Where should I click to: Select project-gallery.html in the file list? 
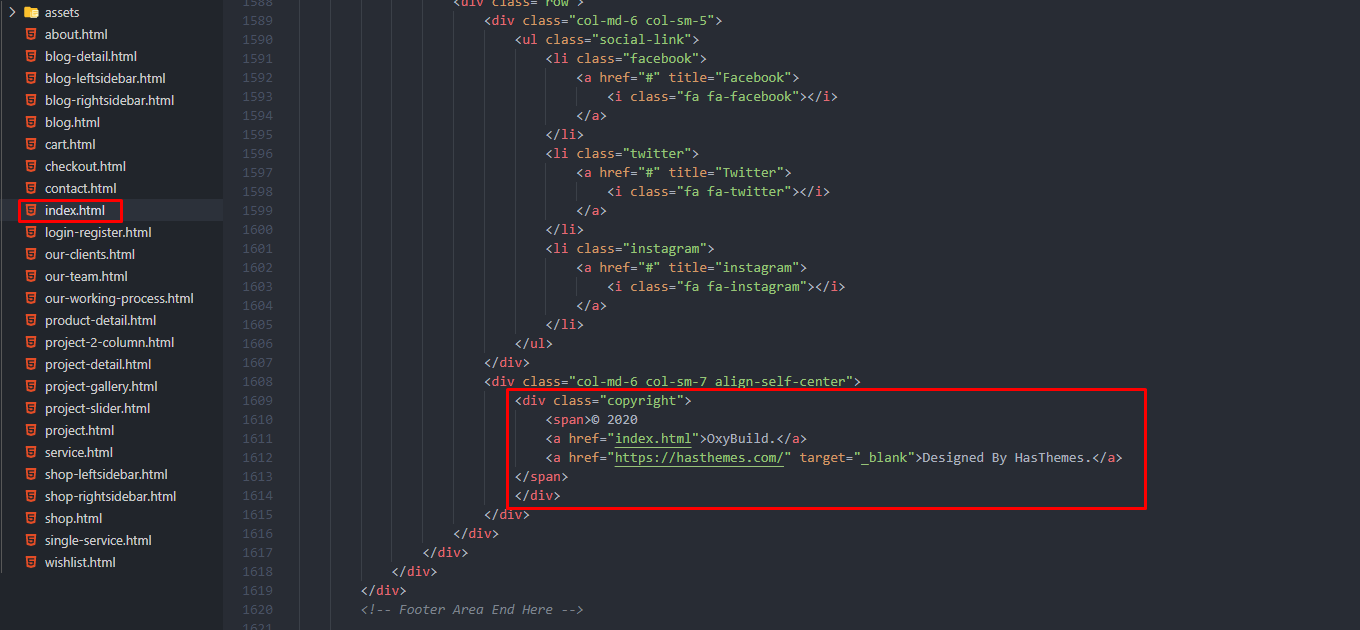(101, 386)
